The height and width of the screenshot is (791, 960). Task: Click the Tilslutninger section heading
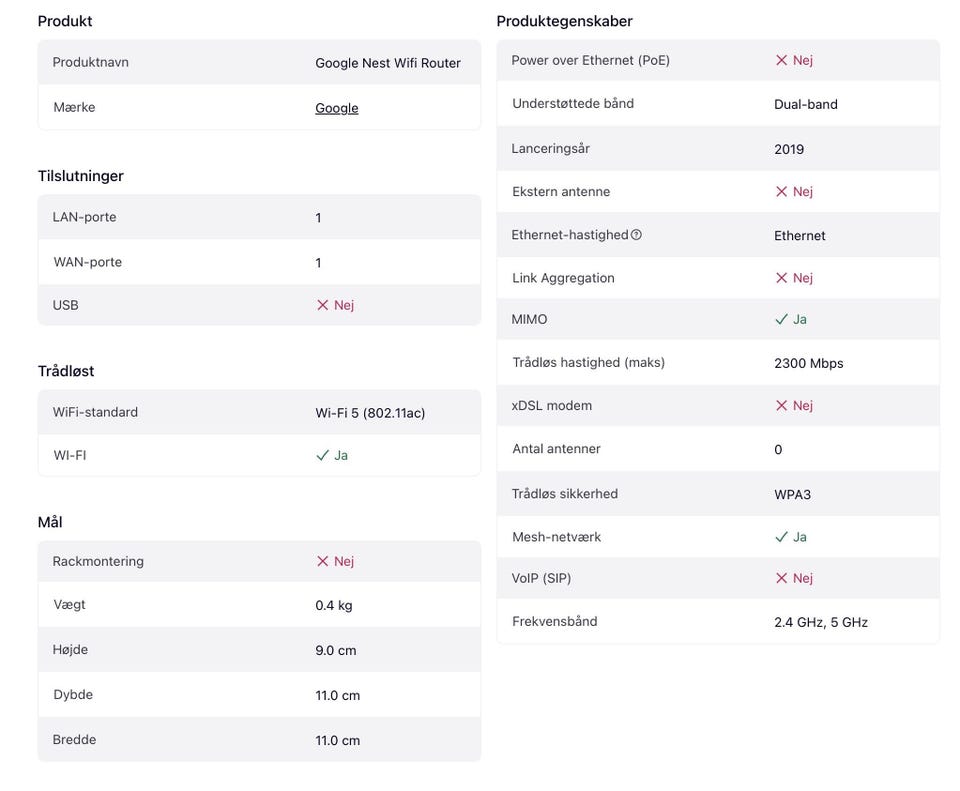point(81,176)
